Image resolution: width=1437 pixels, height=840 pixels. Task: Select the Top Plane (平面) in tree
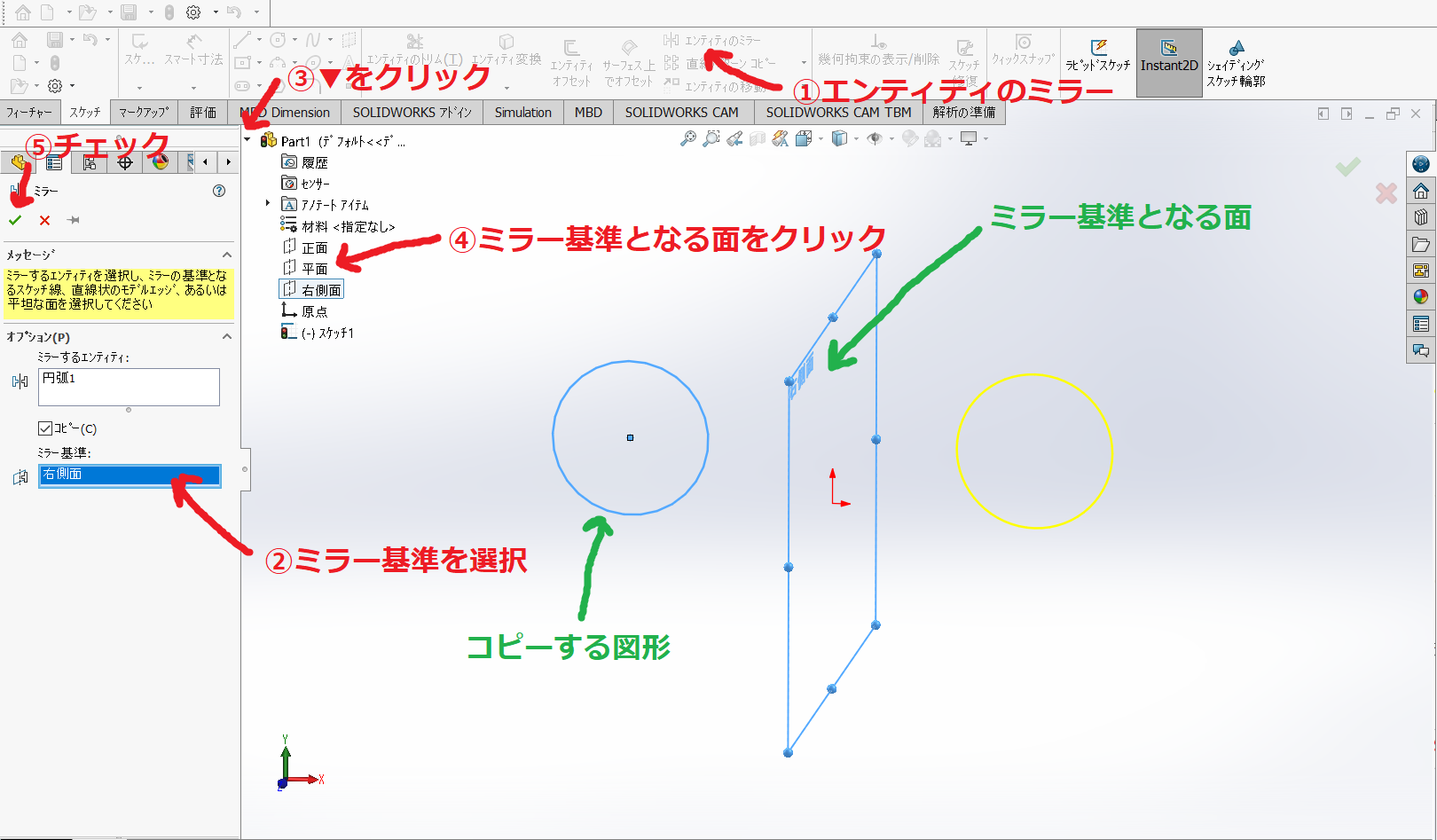pos(304,269)
